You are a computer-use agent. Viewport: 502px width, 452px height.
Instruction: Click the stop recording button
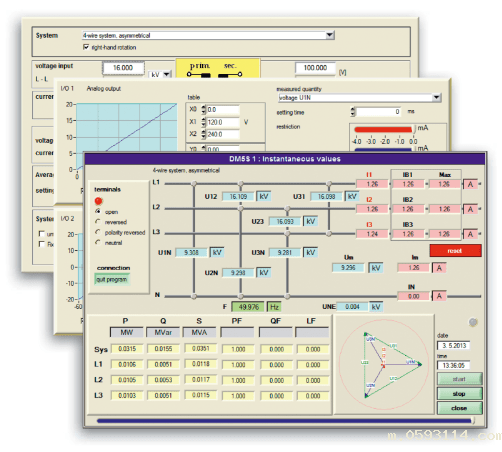click(459, 394)
